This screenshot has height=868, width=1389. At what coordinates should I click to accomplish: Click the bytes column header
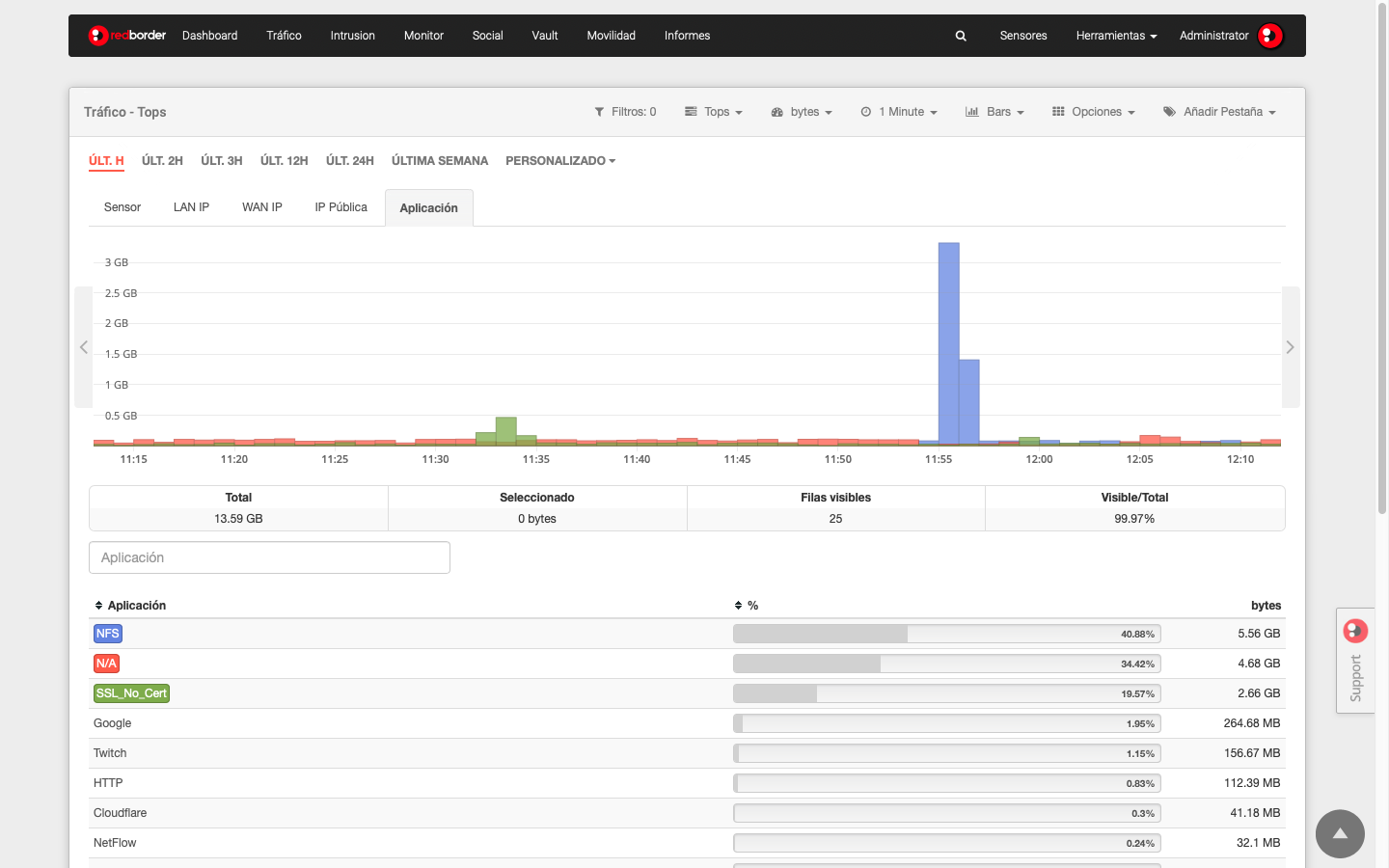[1266, 606]
